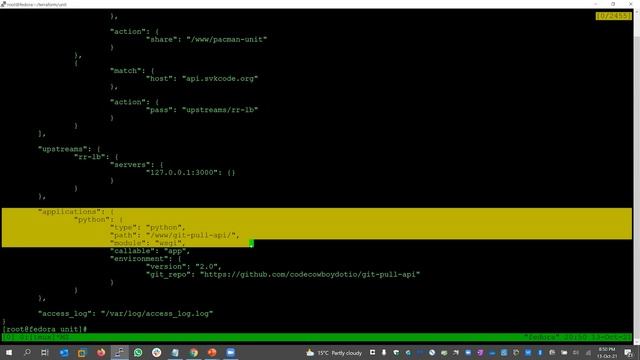Click the text "127.0.0.1:3000"

pyautogui.click(x=182, y=173)
